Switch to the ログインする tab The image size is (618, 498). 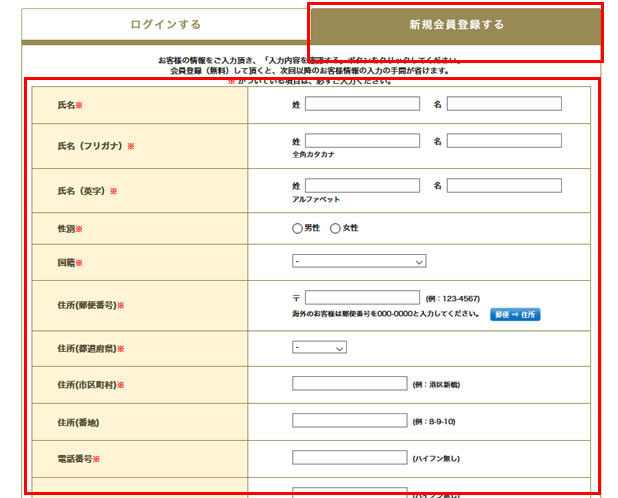(x=166, y=24)
